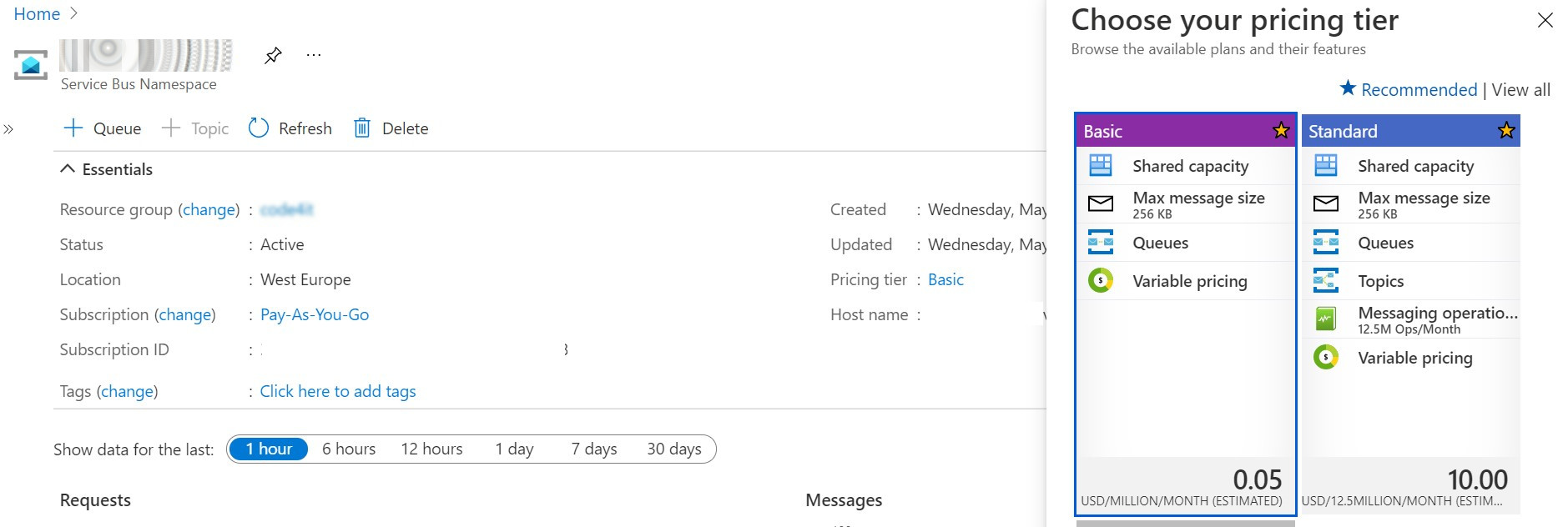Expand the collapsed left sidebar menu
The width and height of the screenshot is (1568, 527).
(x=8, y=129)
